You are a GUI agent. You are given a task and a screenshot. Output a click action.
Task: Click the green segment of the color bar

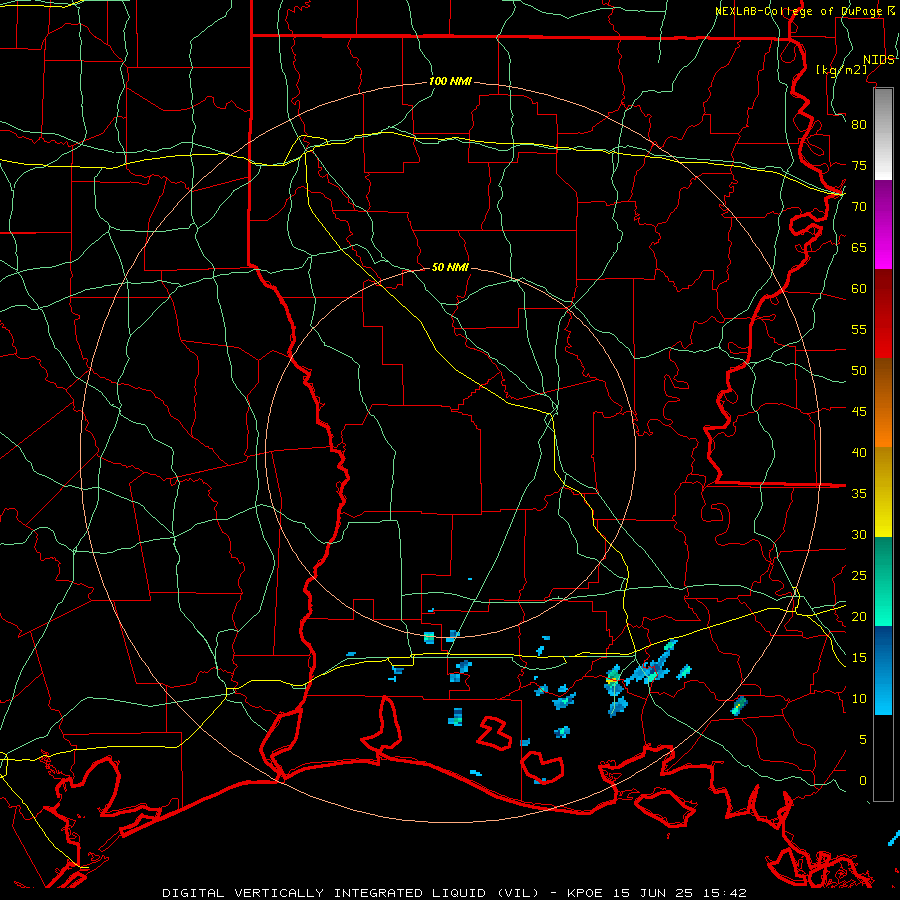pos(883,581)
